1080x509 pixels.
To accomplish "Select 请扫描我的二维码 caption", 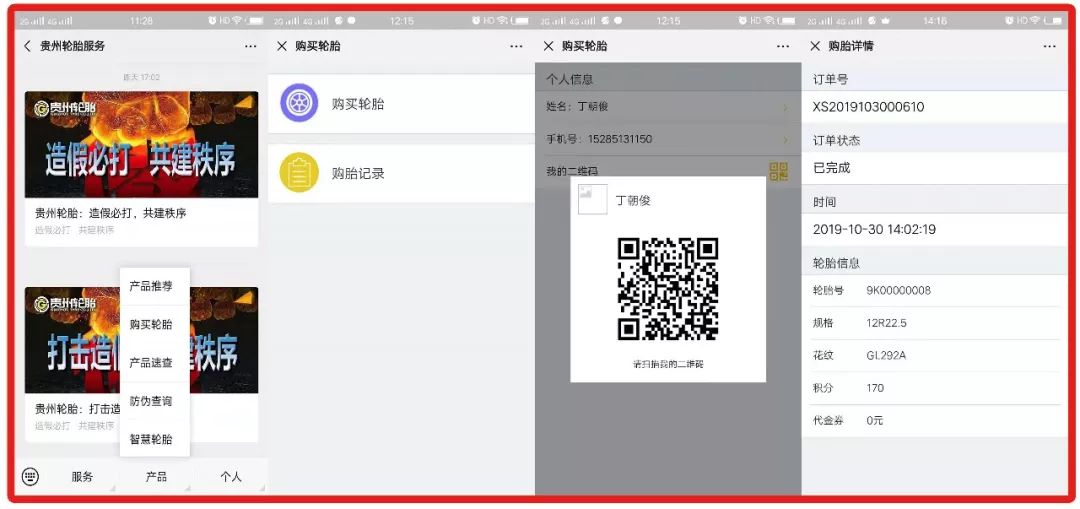I will (668, 364).
